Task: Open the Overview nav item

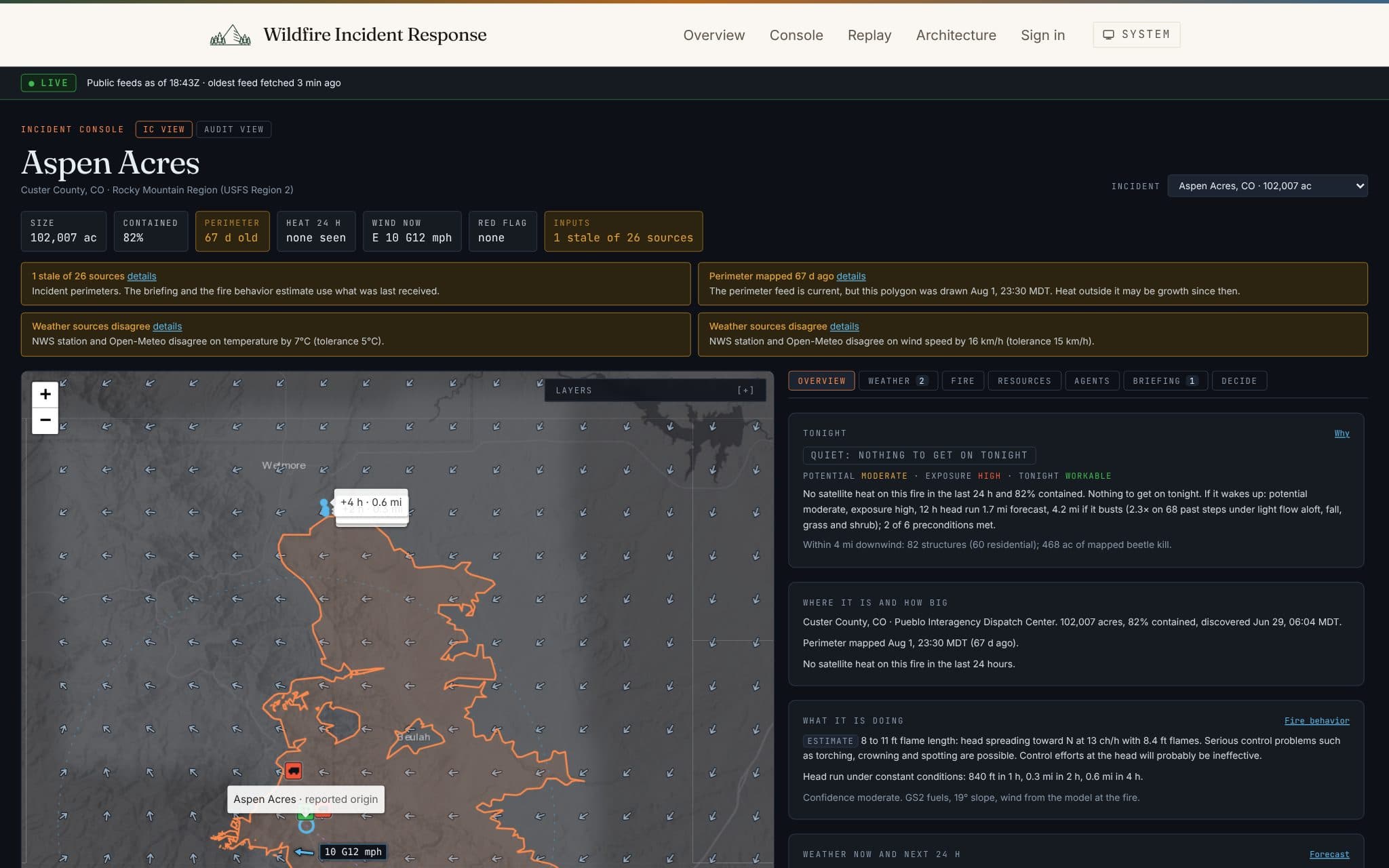Action: click(713, 35)
